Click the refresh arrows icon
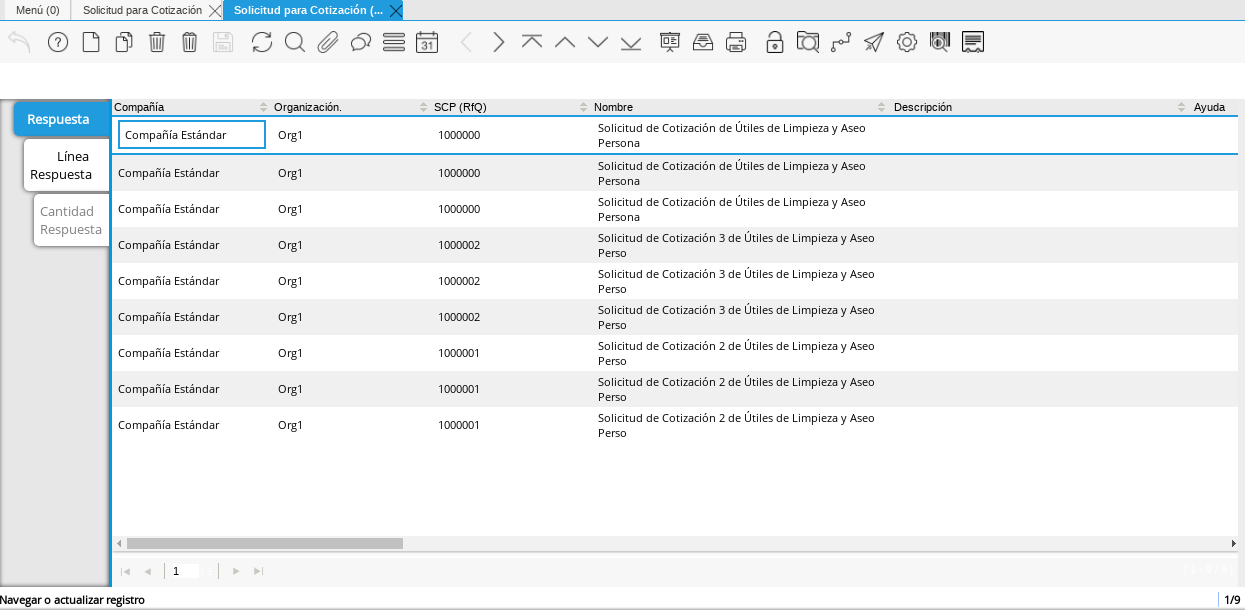Screen dimensions: 1245x610 pos(262,42)
